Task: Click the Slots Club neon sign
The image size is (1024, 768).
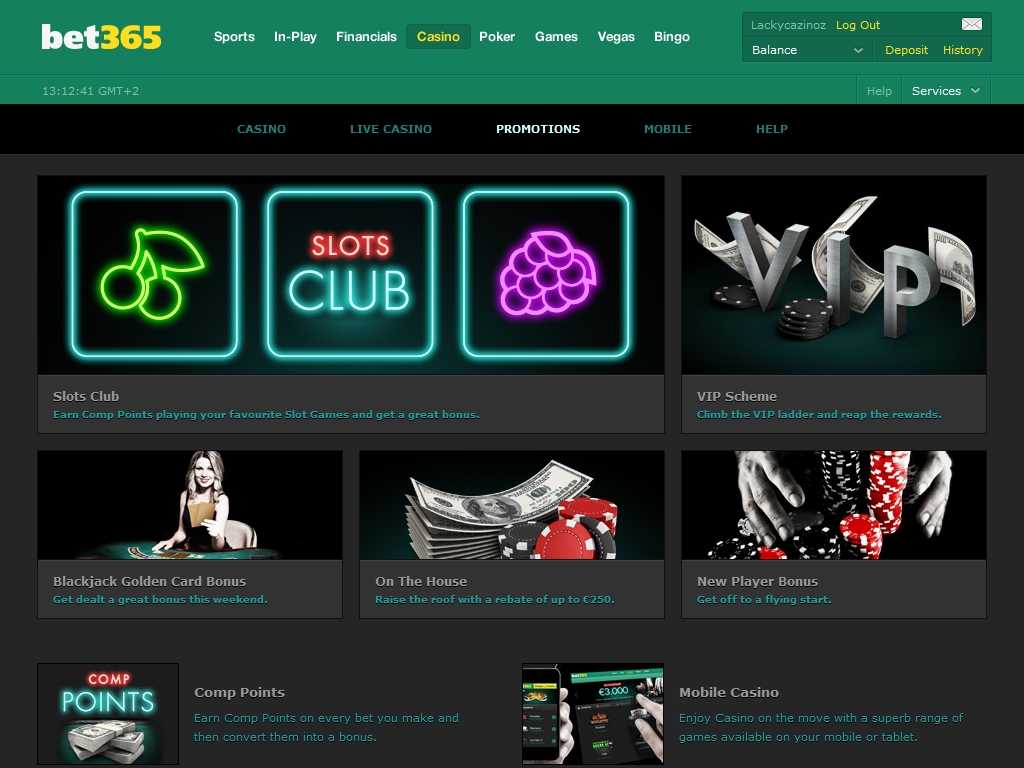Action: pos(350,274)
